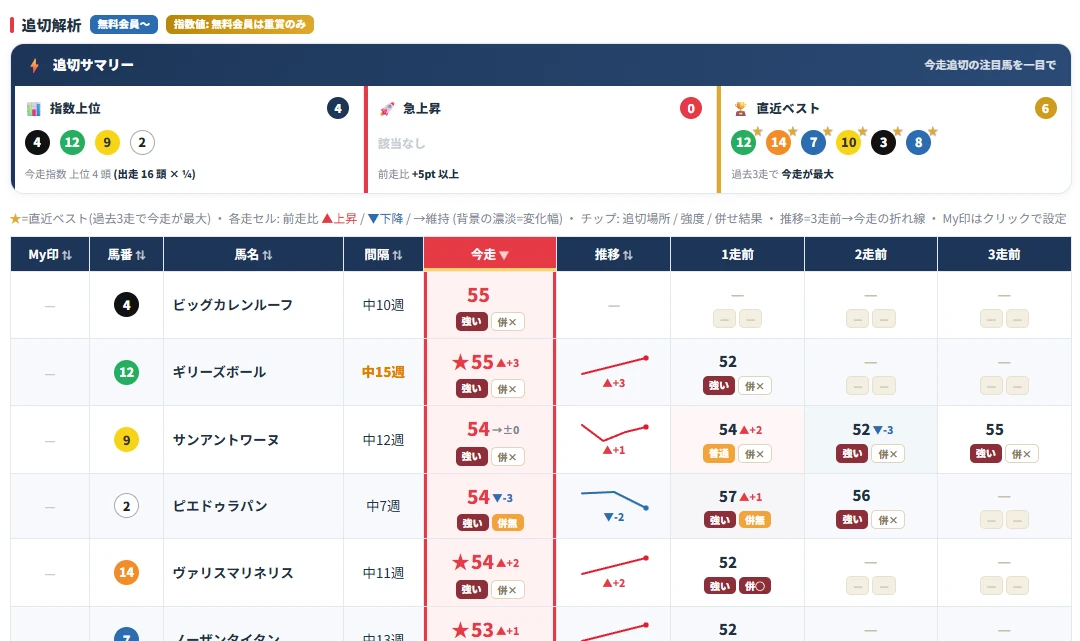1080x641 pixels.
Task: Click the 指数値: 無料会員は重賞のみ badge
Action: 240,25
